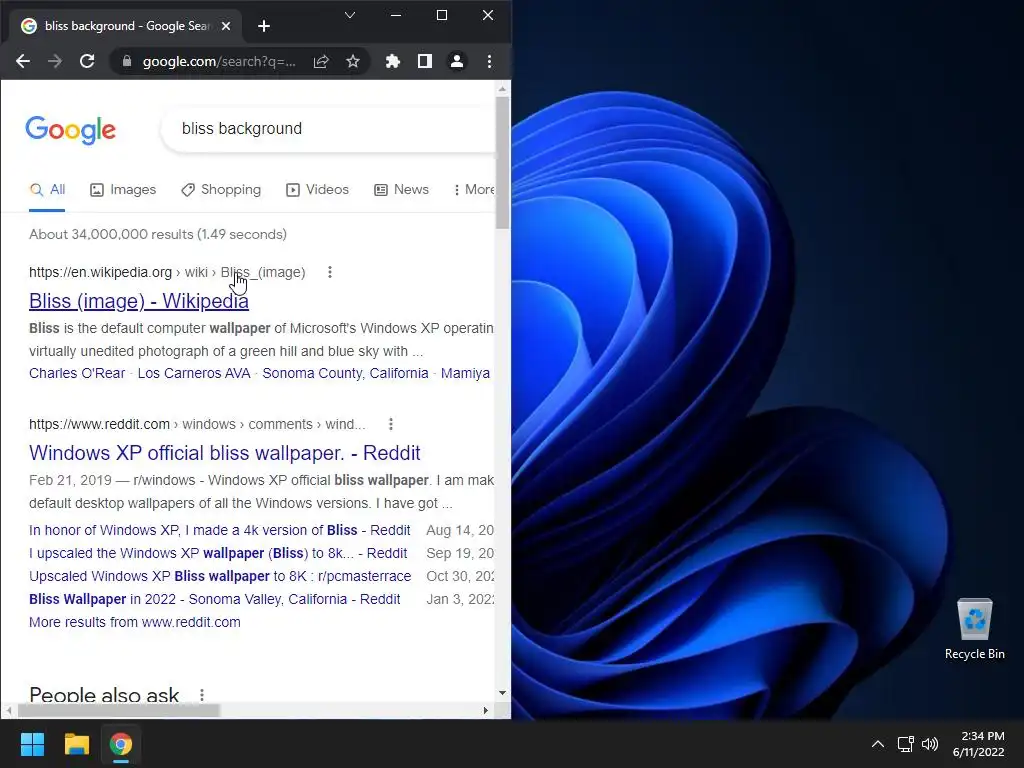Open the Los Carneros AVA sublink

tap(194, 373)
